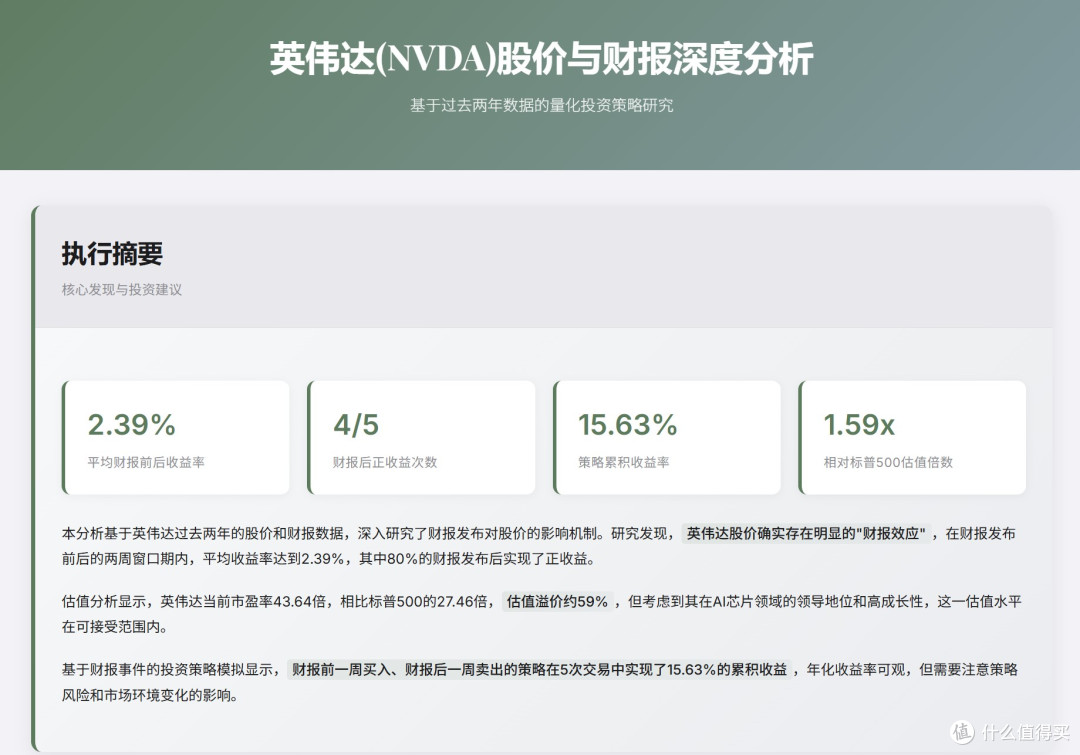The image size is (1080, 755).
Task: Click the 2.39% metric value
Action: 132,424
